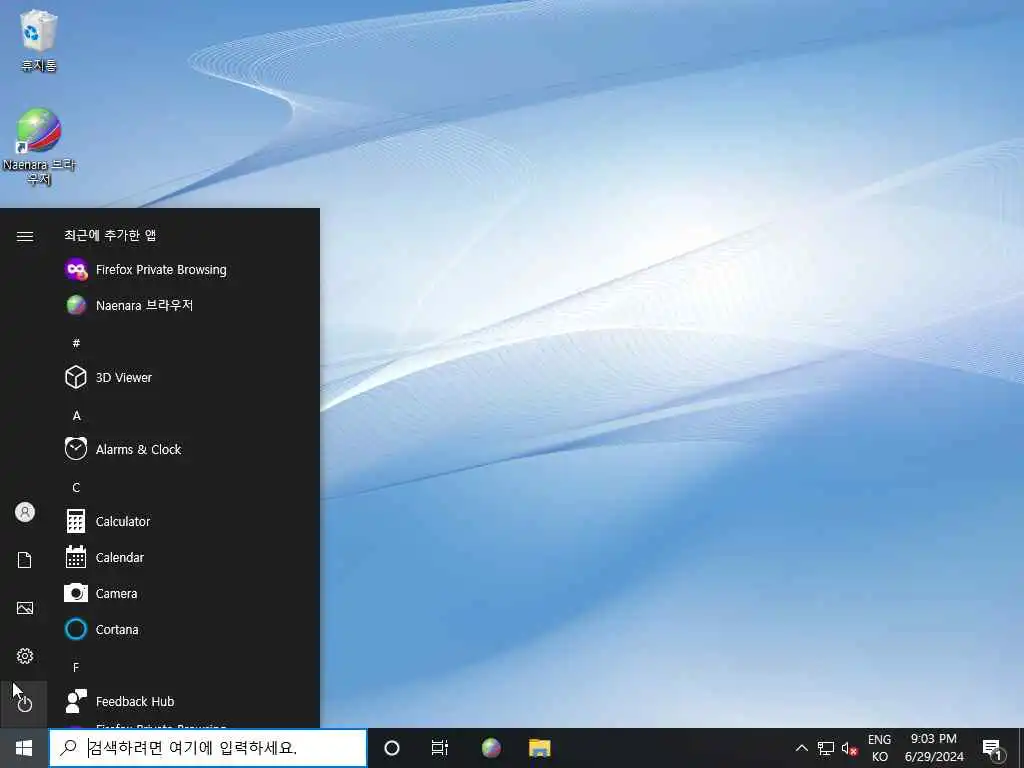Viewport: 1024px width, 768px height.
Task: Click the muted volume tray icon
Action: point(849,748)
